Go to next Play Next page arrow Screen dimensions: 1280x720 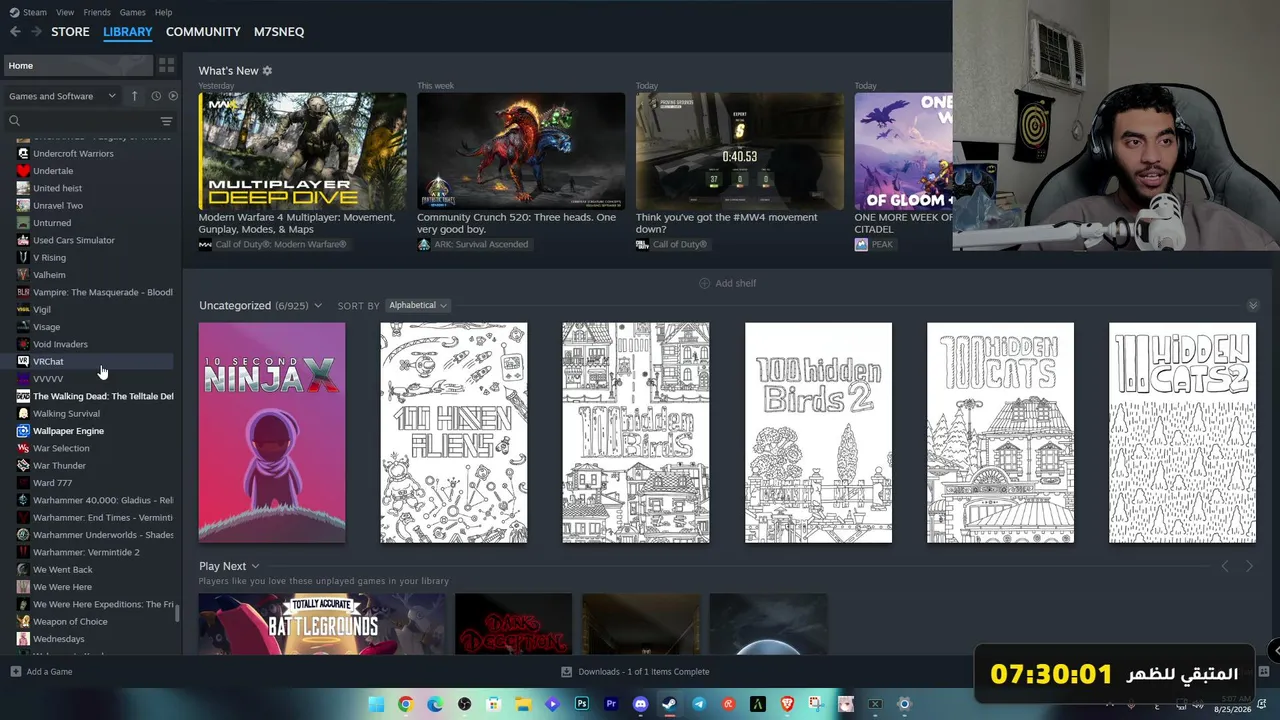[x=1249, y=566]
